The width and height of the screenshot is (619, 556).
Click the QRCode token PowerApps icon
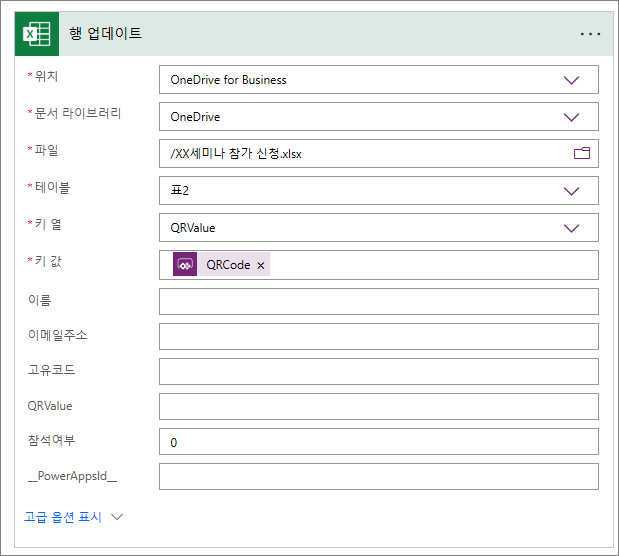[x=185, y=264]
